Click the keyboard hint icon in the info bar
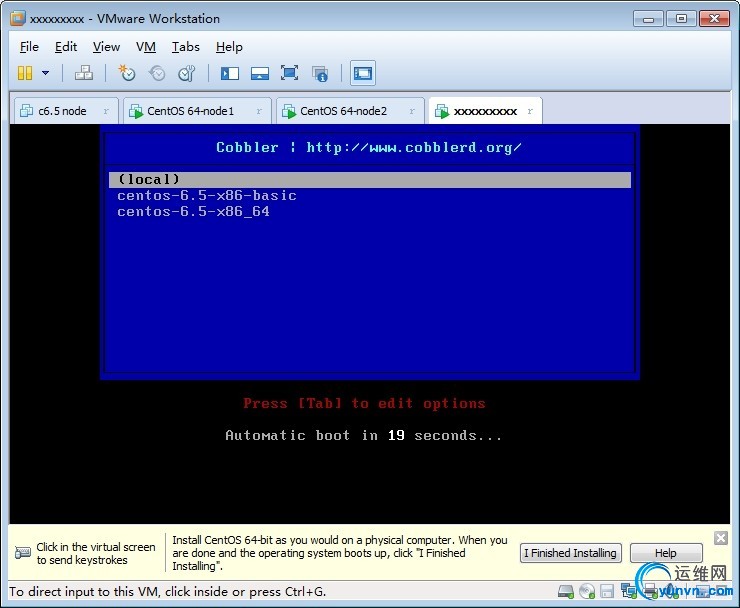 [23, 553]
